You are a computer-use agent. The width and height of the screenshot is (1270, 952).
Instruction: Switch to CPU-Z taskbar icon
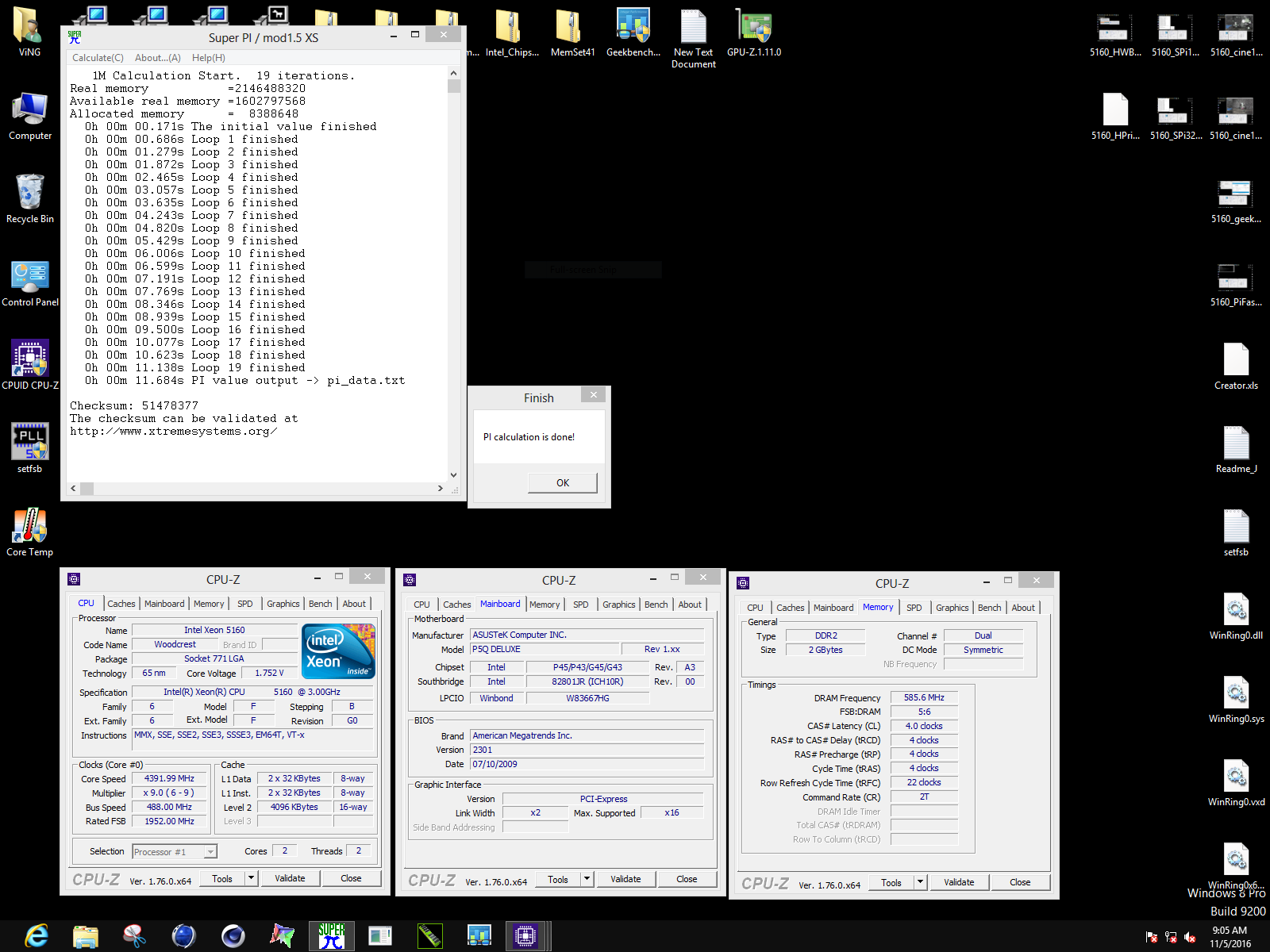[x=525, y=936]
